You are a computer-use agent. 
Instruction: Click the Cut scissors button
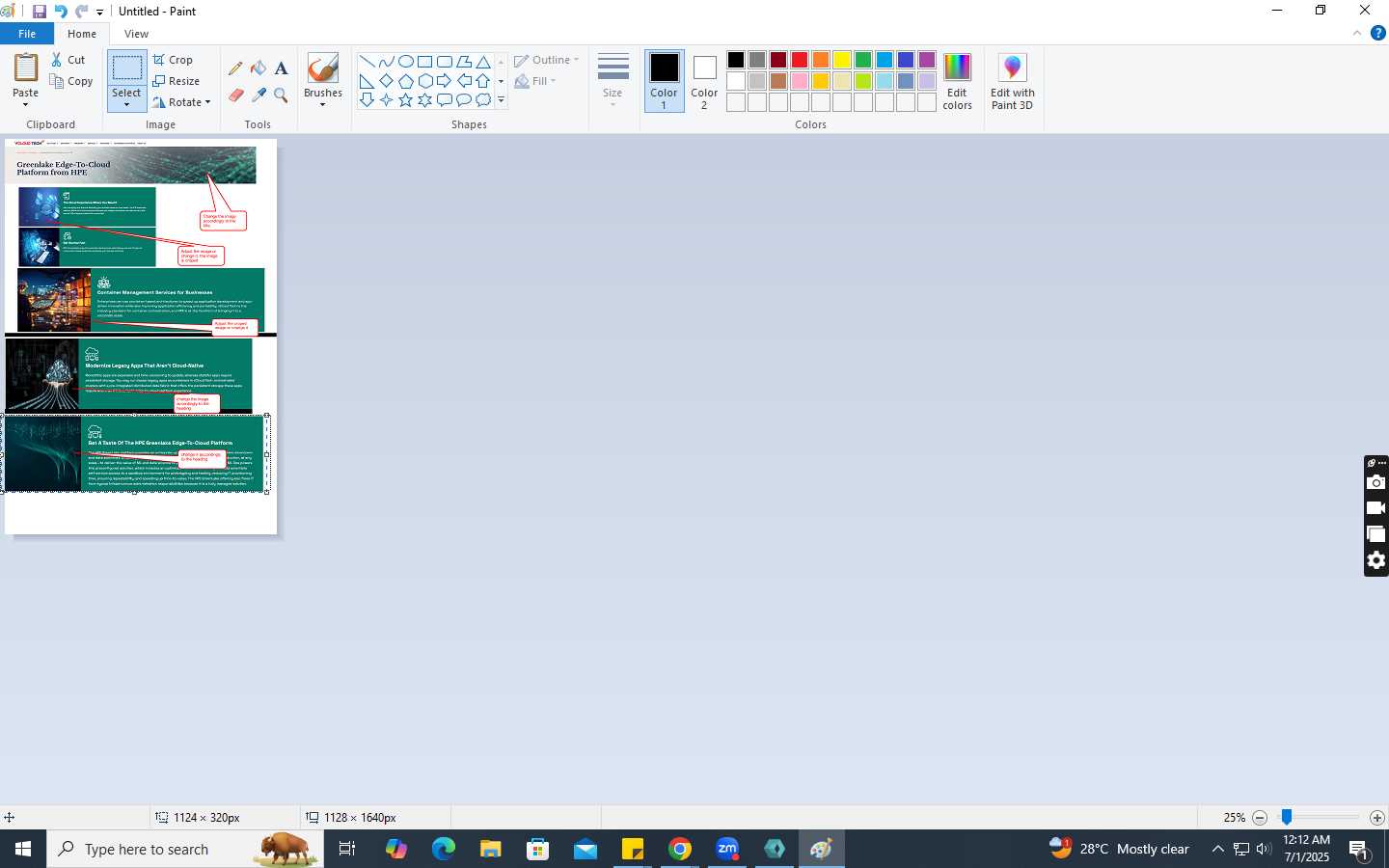click(68, 60)
